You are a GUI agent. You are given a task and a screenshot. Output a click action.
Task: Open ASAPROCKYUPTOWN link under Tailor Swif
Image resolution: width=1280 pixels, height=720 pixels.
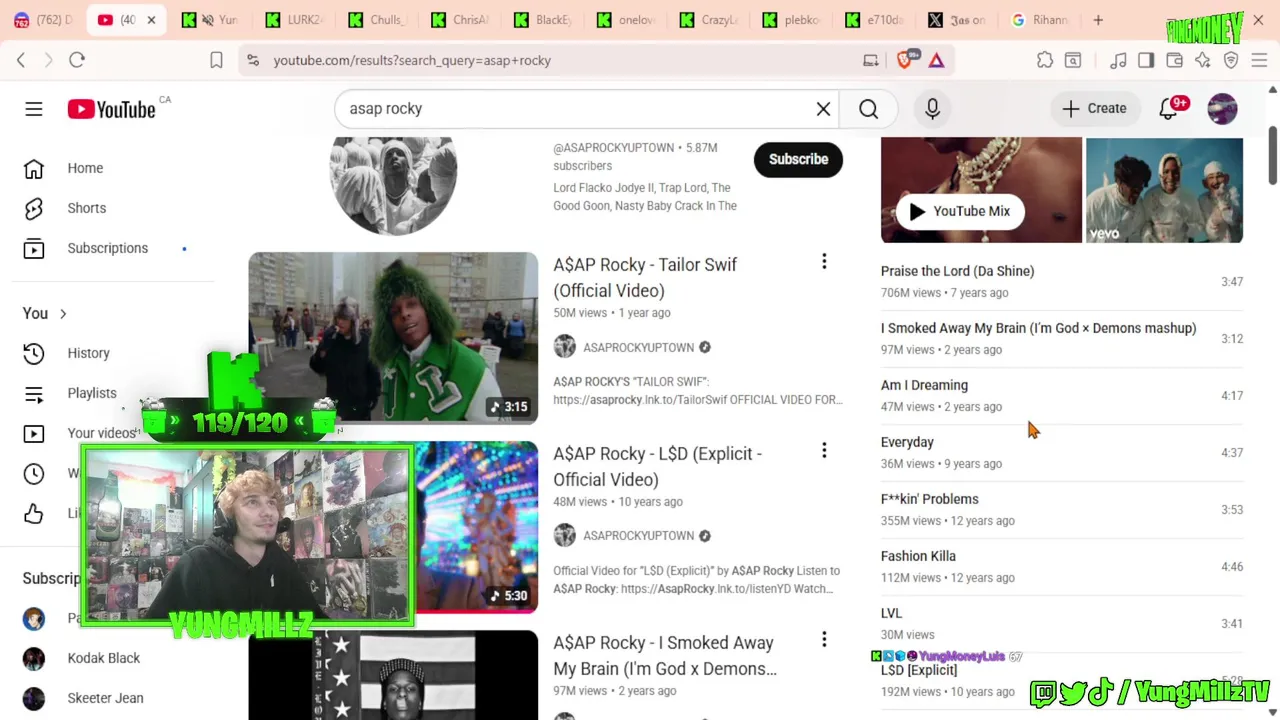coord(638,347)
